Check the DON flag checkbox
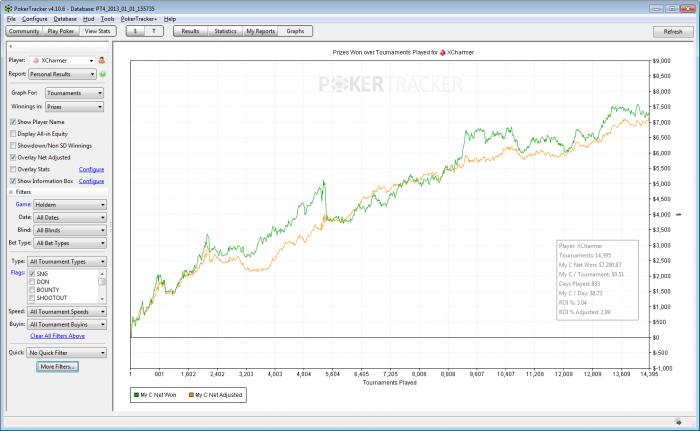This screenshot has width=700, height=431. (32, 282)
